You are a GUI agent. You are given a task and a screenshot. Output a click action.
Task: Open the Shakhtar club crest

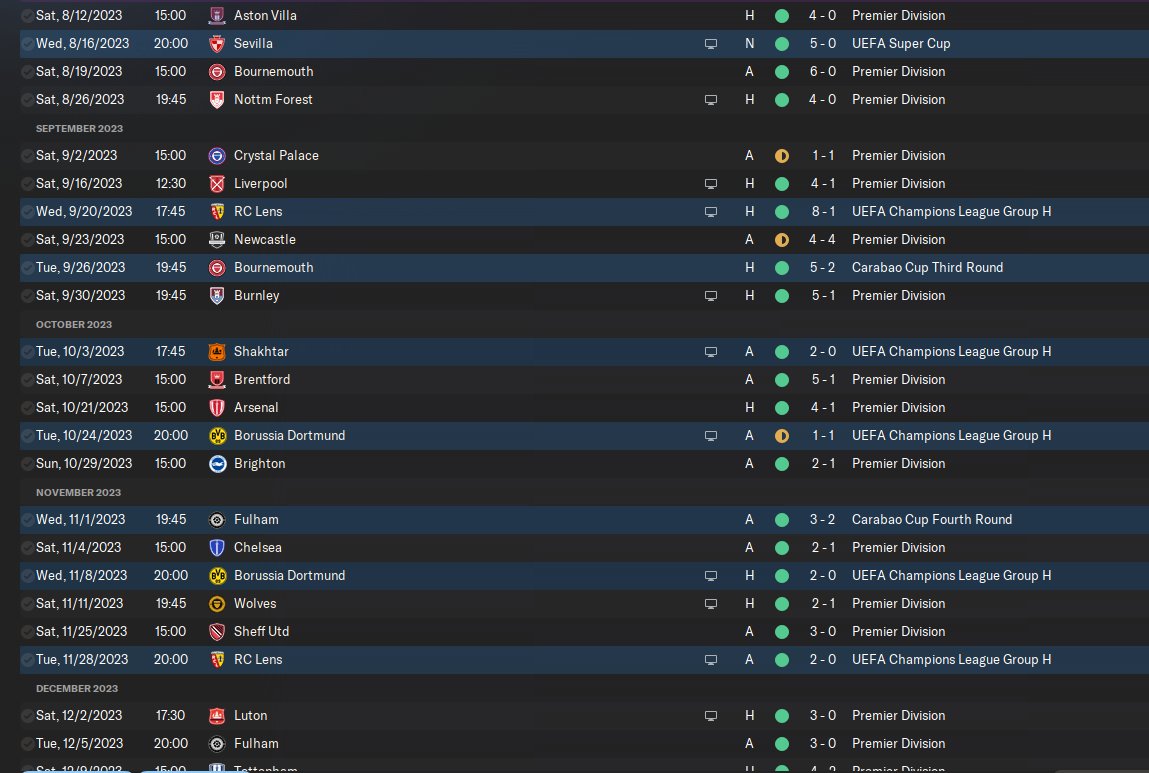217,352
